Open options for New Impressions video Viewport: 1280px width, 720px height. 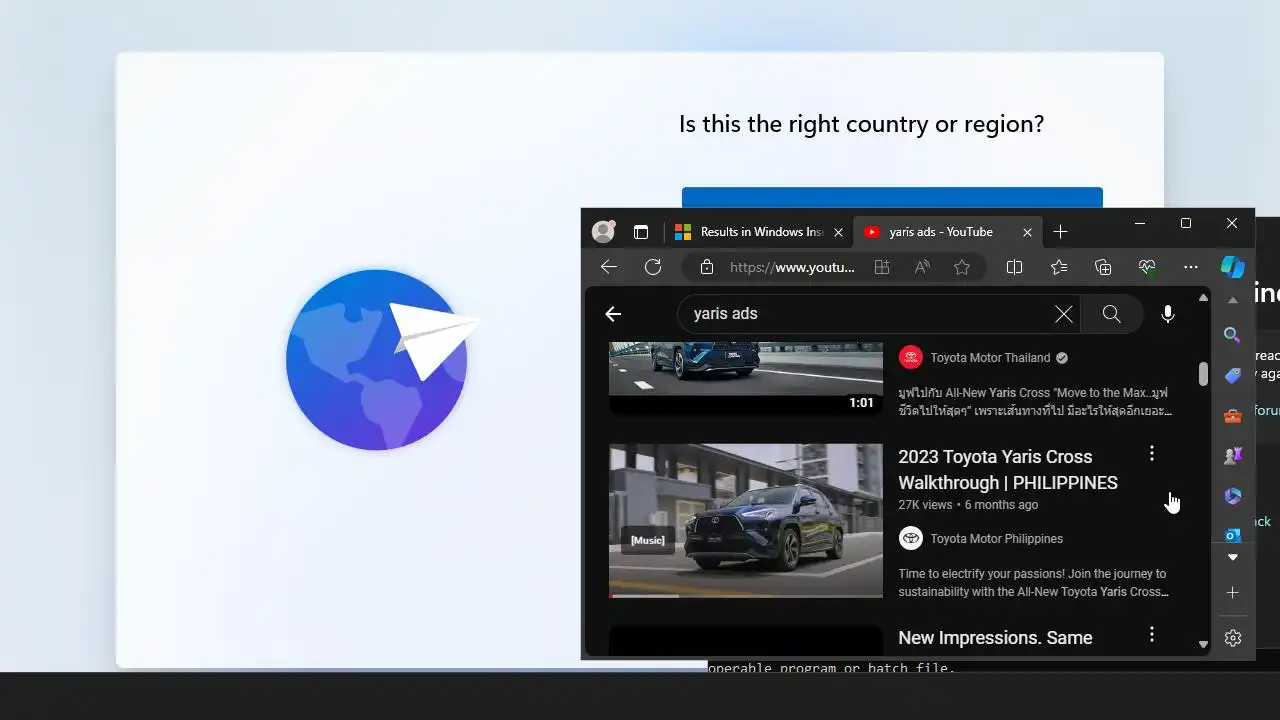click(1152, 634)
